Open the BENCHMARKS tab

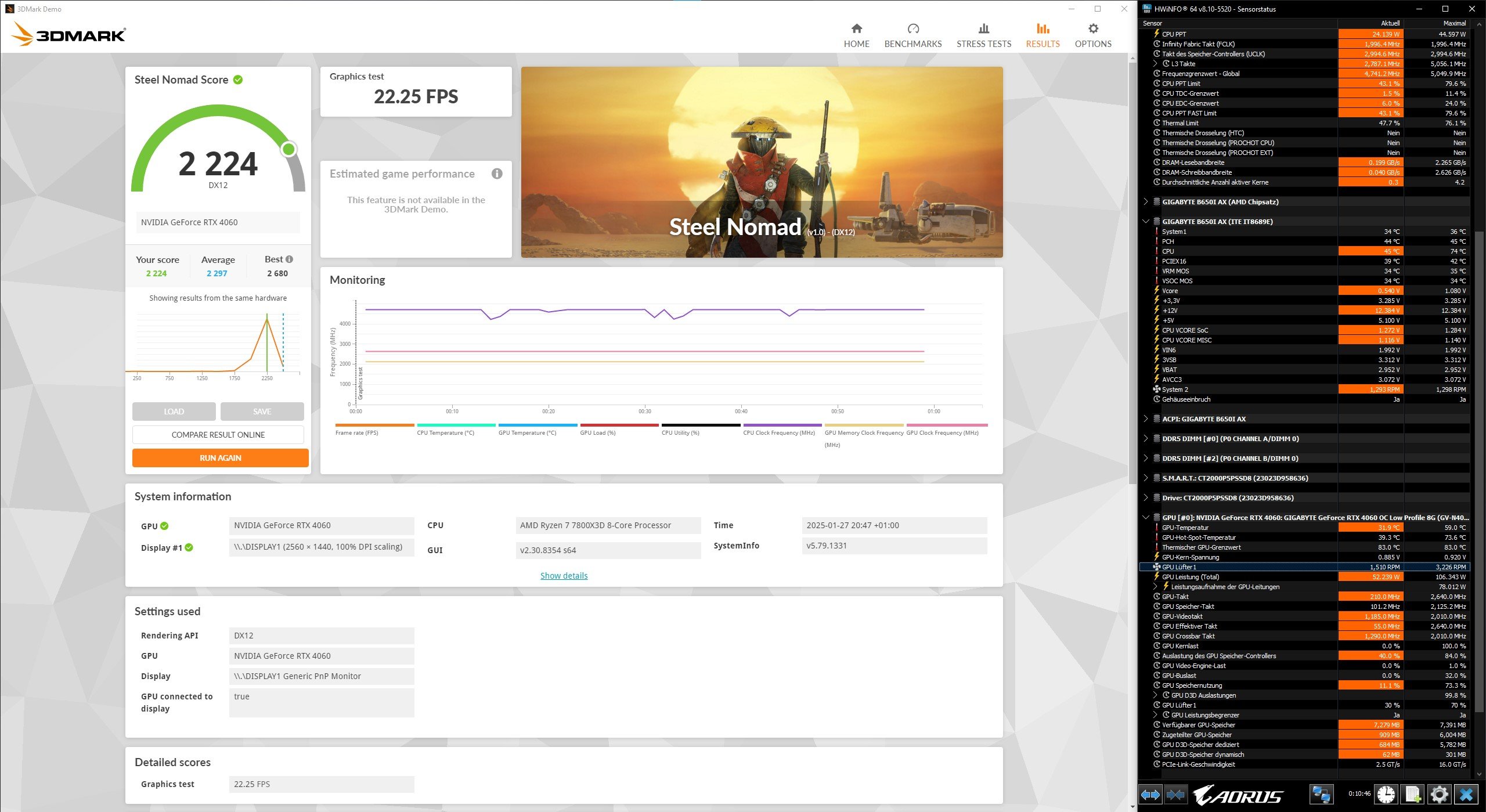(912, 35)
